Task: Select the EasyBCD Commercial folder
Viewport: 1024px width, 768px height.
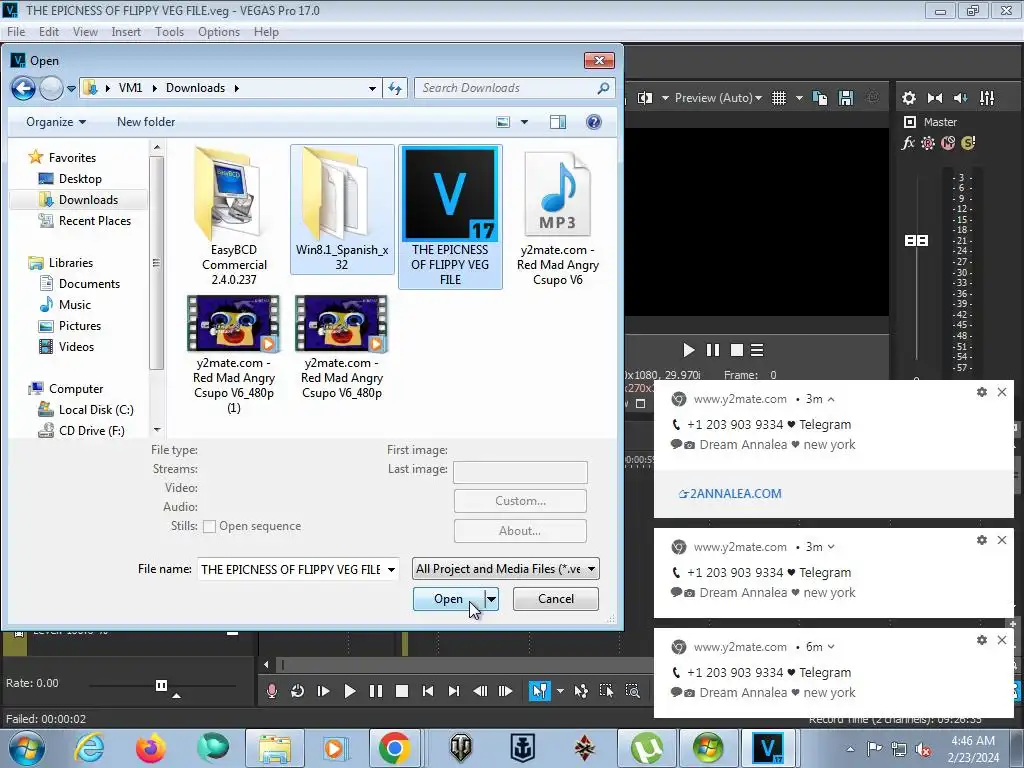Action: 234,217
